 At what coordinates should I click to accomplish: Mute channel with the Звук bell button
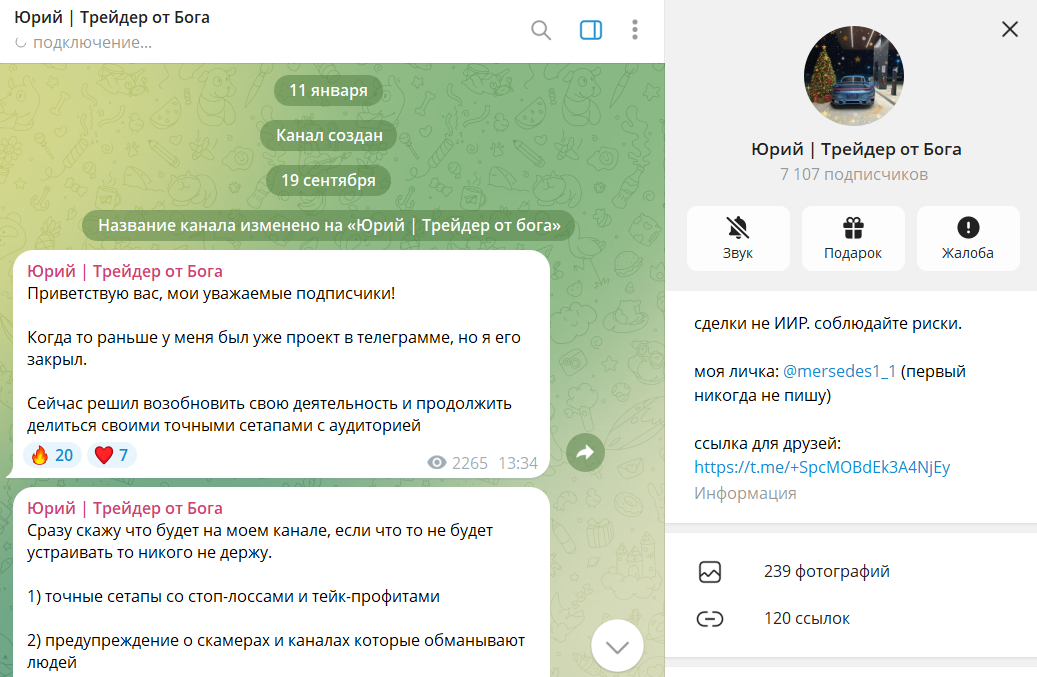(738, 238)
